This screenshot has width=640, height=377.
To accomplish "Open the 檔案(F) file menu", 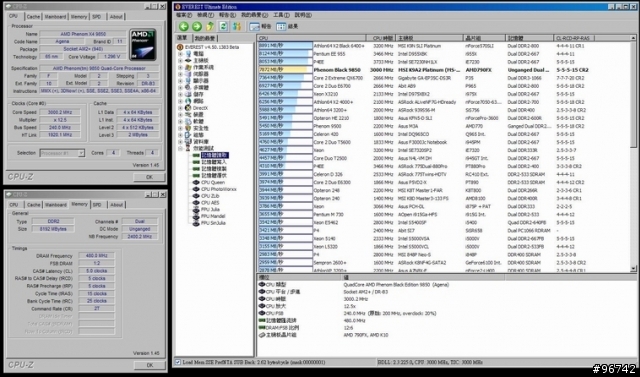I will (183, 15).
